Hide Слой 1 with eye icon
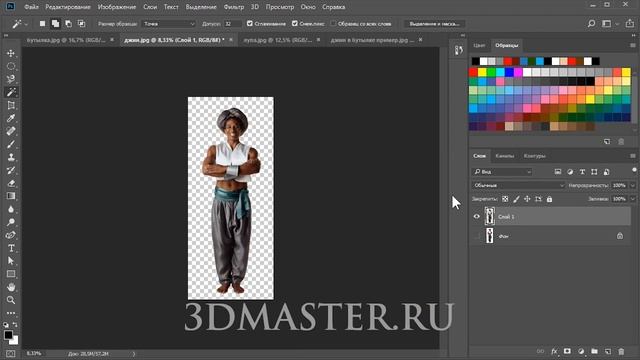Screen dimensions: 640x360 pos(476,216)
